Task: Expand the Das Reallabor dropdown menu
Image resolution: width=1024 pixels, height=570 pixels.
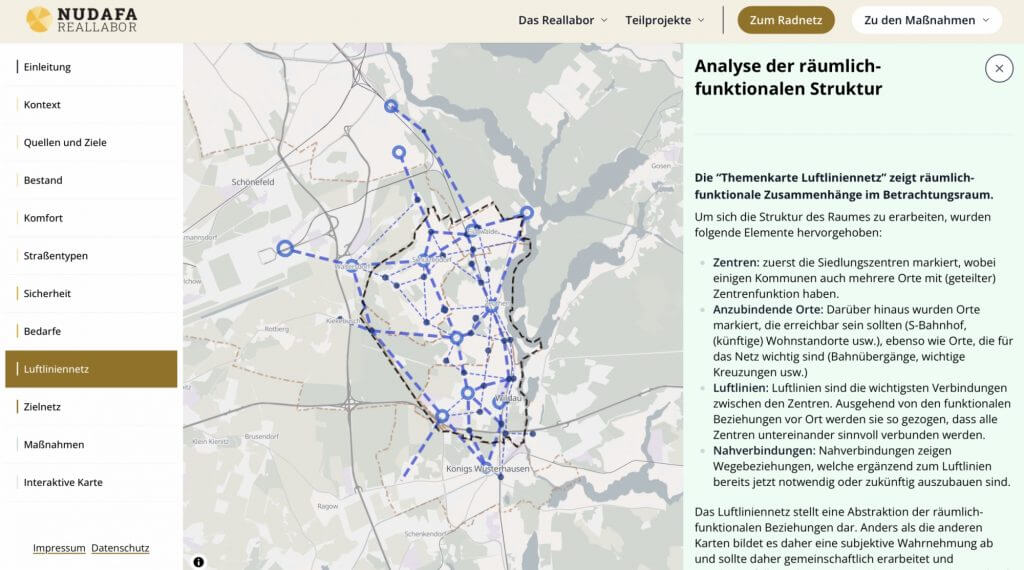Action: (x=564, y=20)
